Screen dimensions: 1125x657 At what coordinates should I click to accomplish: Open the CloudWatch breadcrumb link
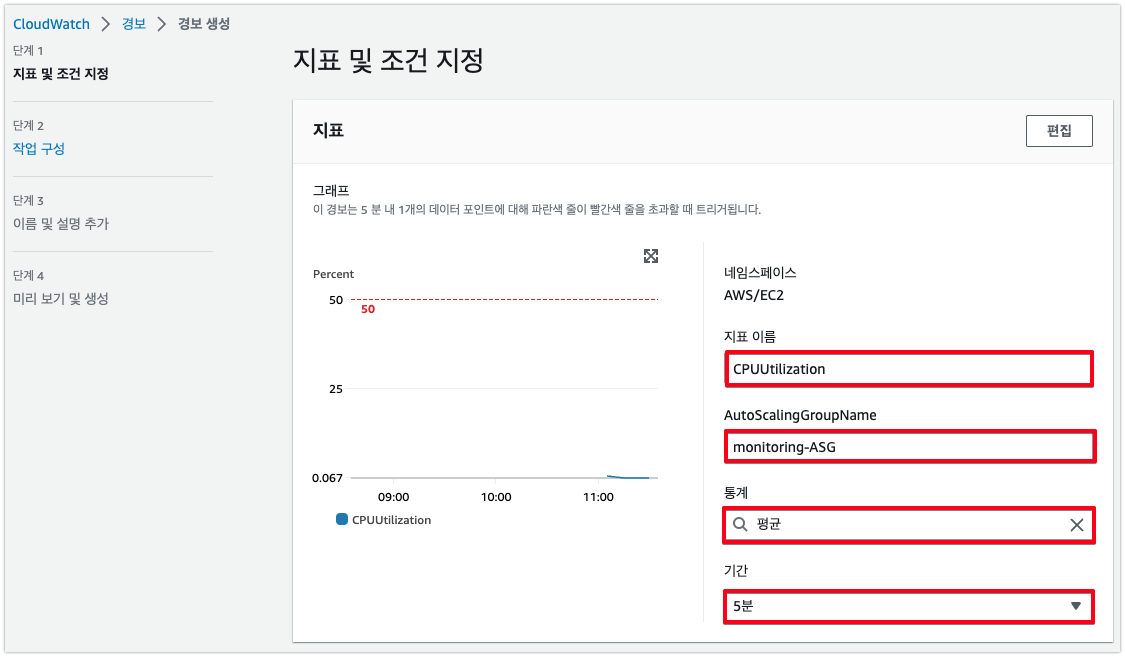coord(51,24)
